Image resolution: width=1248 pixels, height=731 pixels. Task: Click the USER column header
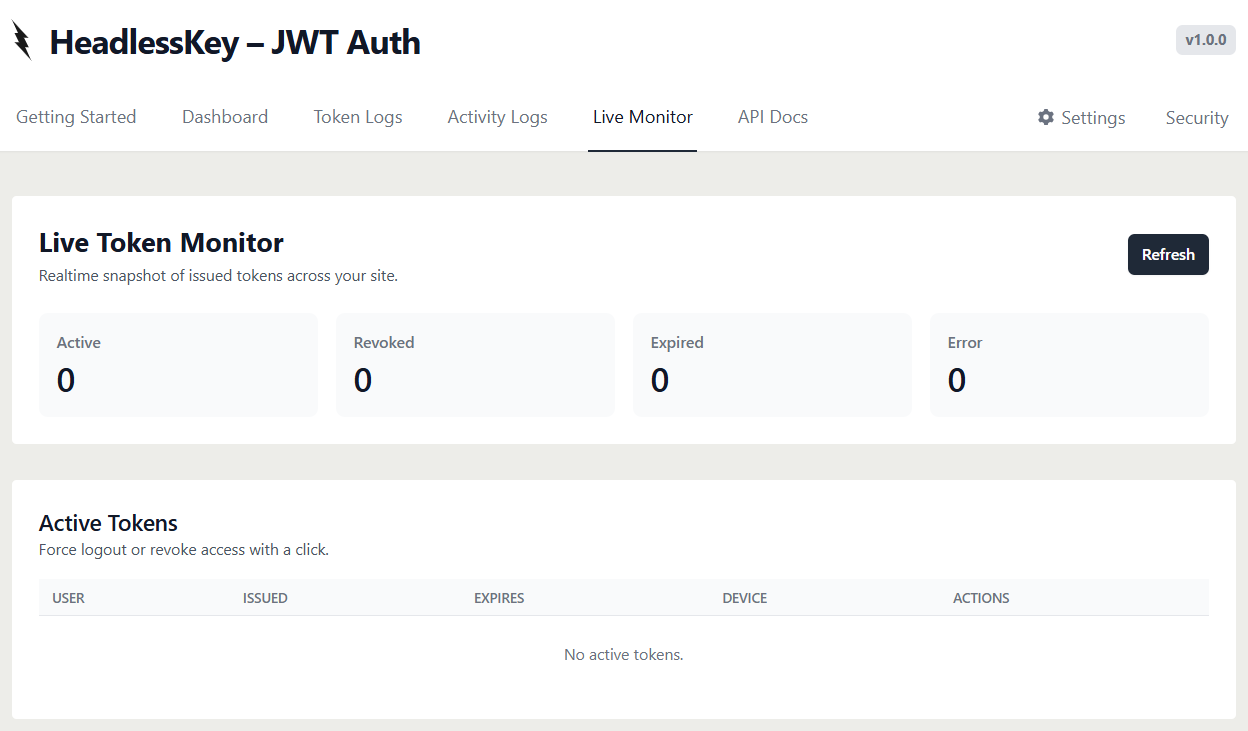[x=69, y=597]
